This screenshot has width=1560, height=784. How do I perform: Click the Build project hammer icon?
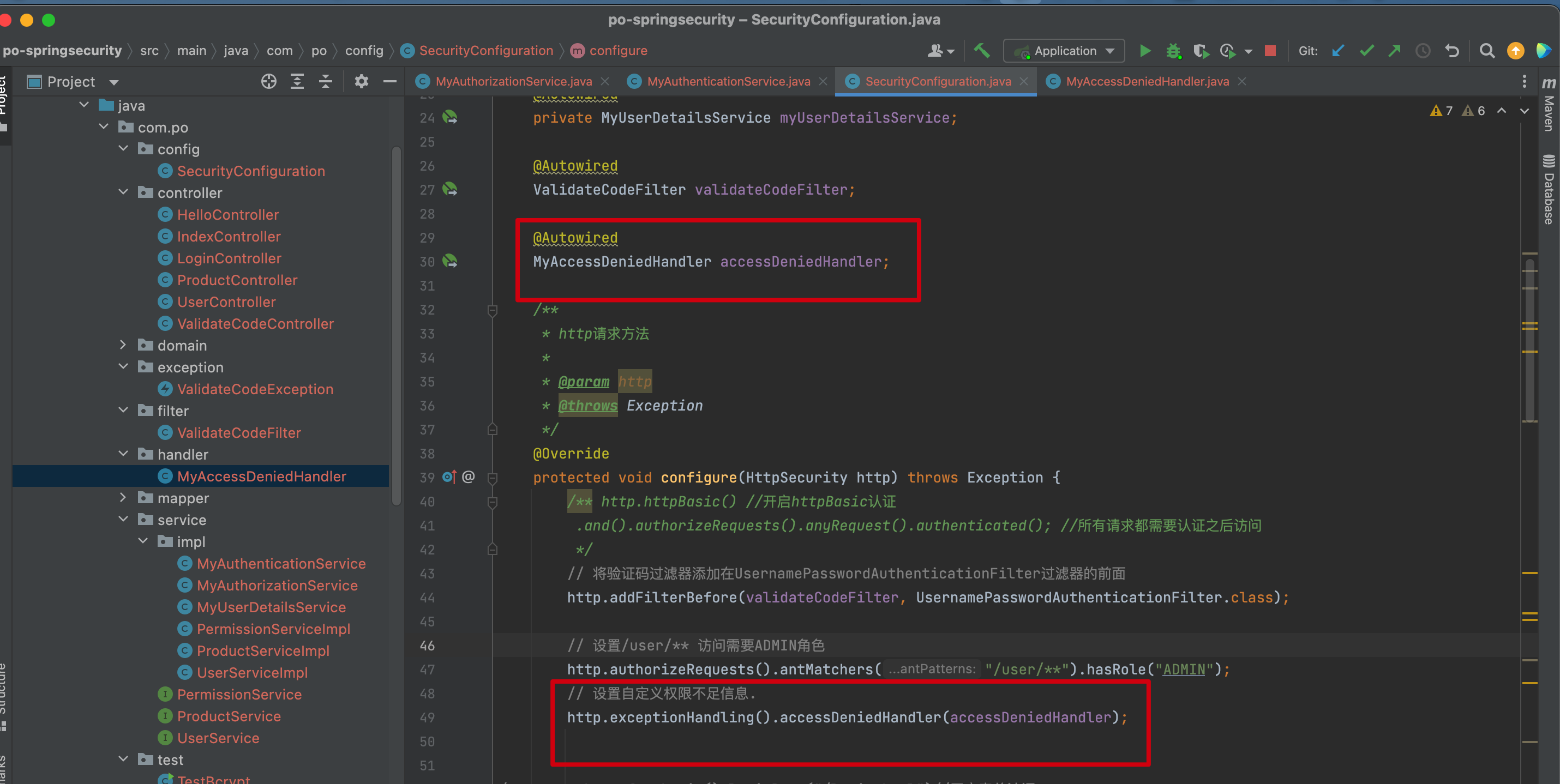click(982, 51)
